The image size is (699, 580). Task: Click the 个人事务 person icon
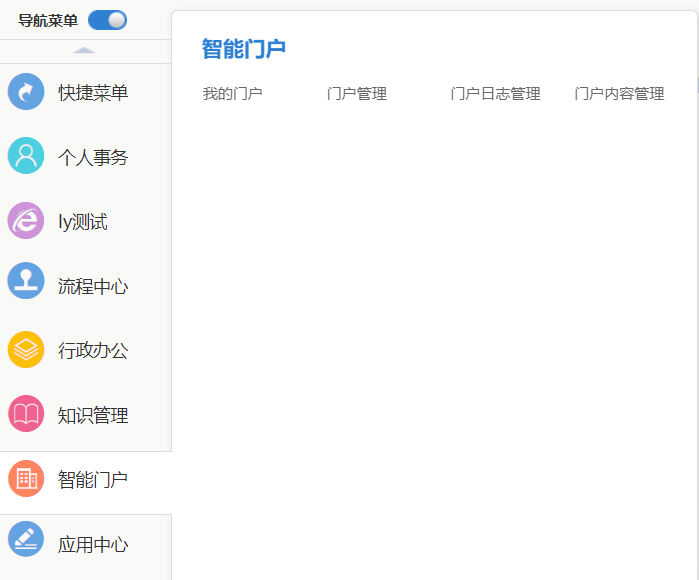tap(26, 156)
